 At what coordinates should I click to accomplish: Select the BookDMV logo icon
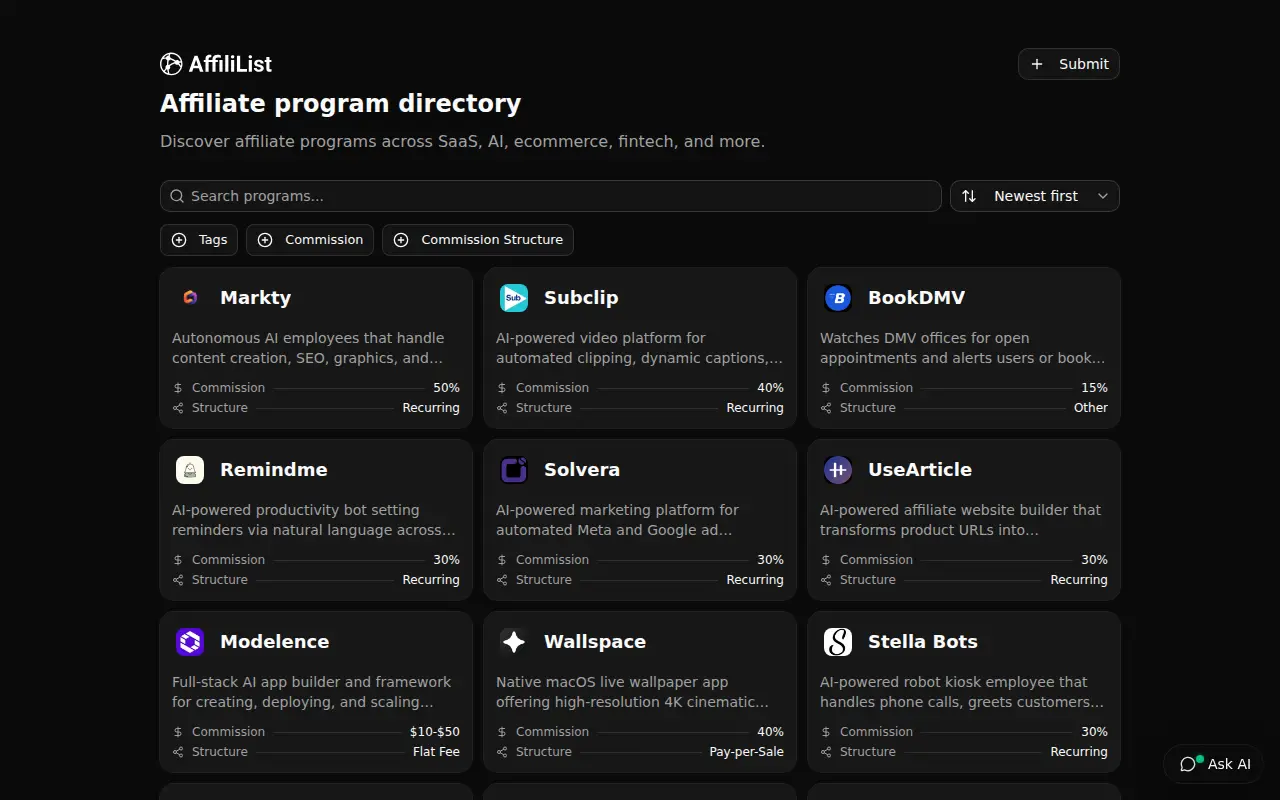(x=838, y=298)
